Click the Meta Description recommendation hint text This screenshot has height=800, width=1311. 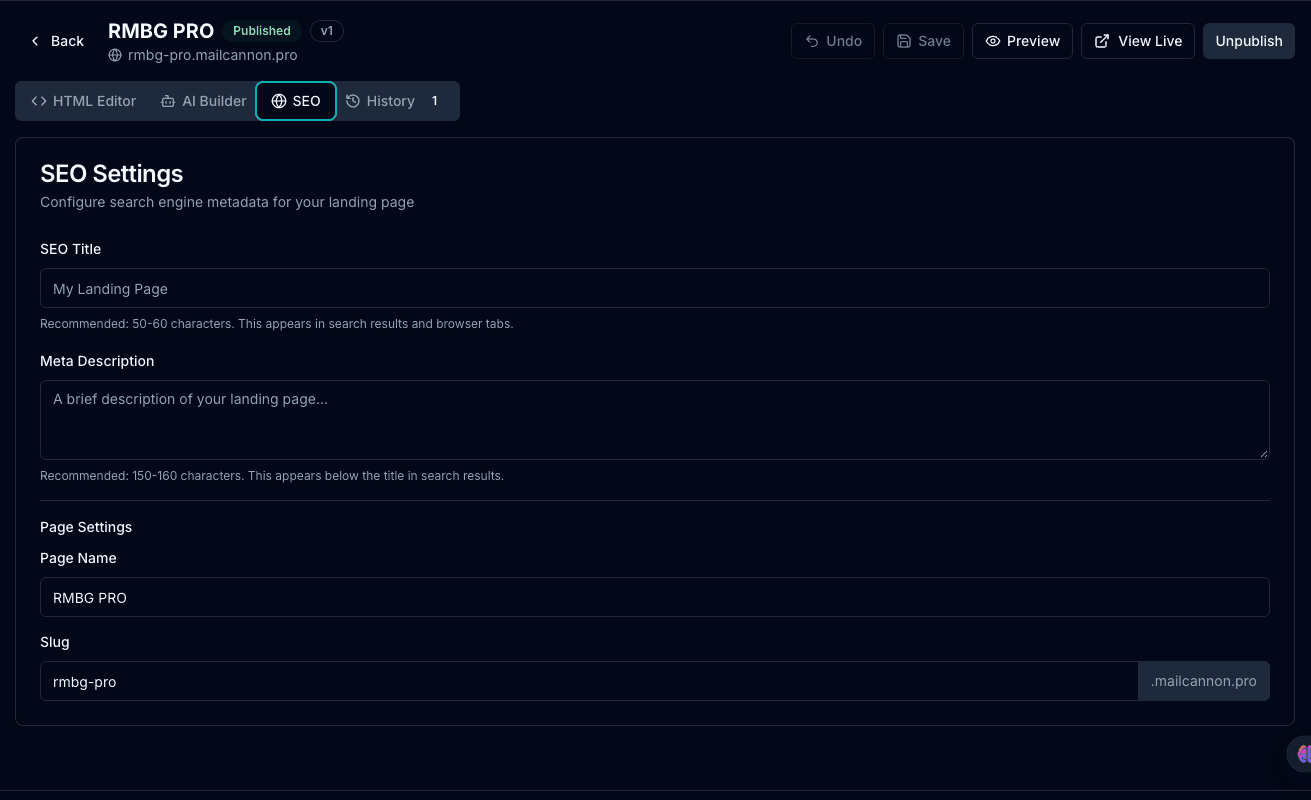point(272,476)
